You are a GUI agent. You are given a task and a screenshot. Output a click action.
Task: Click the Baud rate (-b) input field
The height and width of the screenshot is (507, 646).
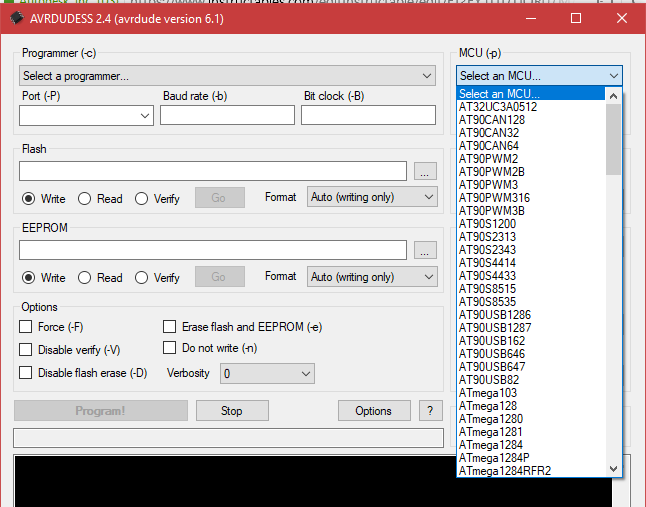227,115
